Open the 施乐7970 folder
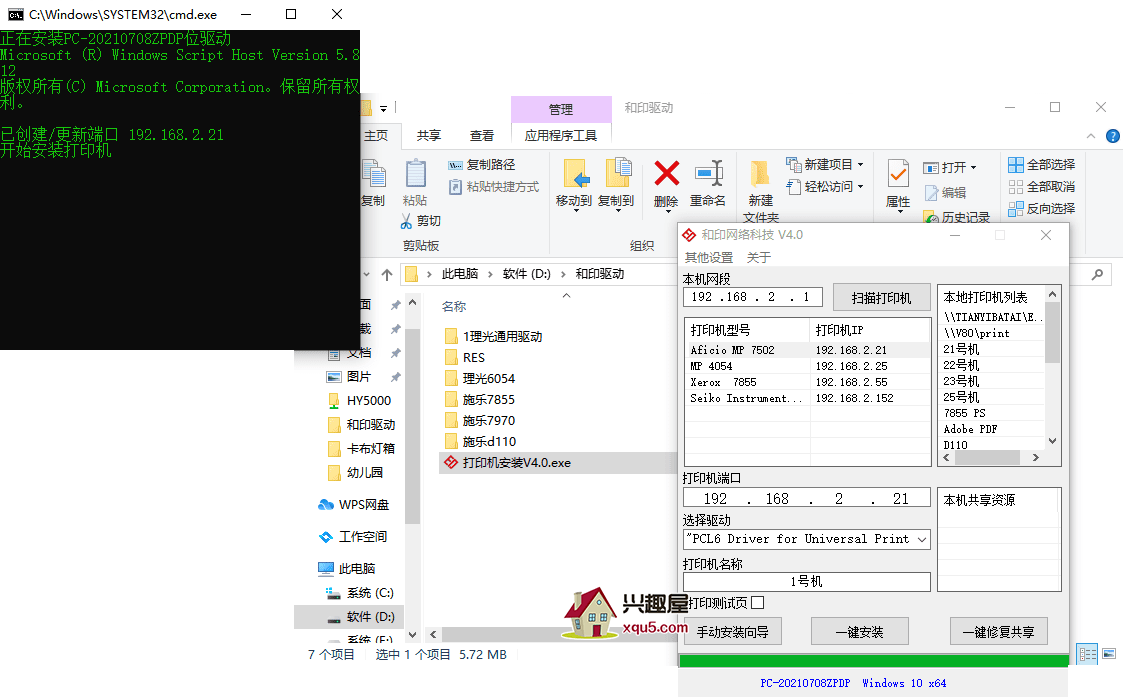Screen dimensions: 1123x697 click(x=488, y=420)
